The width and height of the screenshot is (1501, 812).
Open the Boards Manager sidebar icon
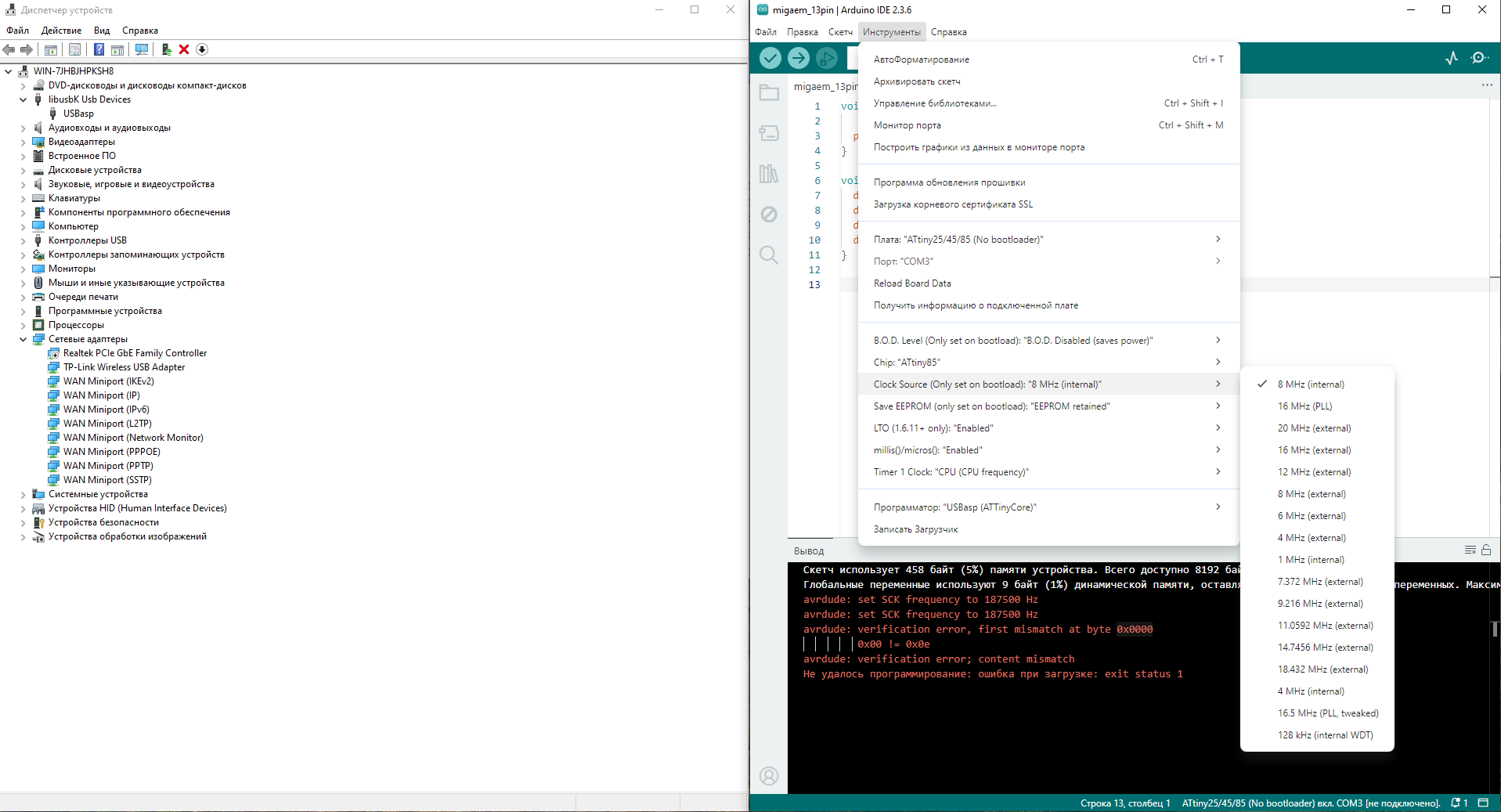(769, 133)
